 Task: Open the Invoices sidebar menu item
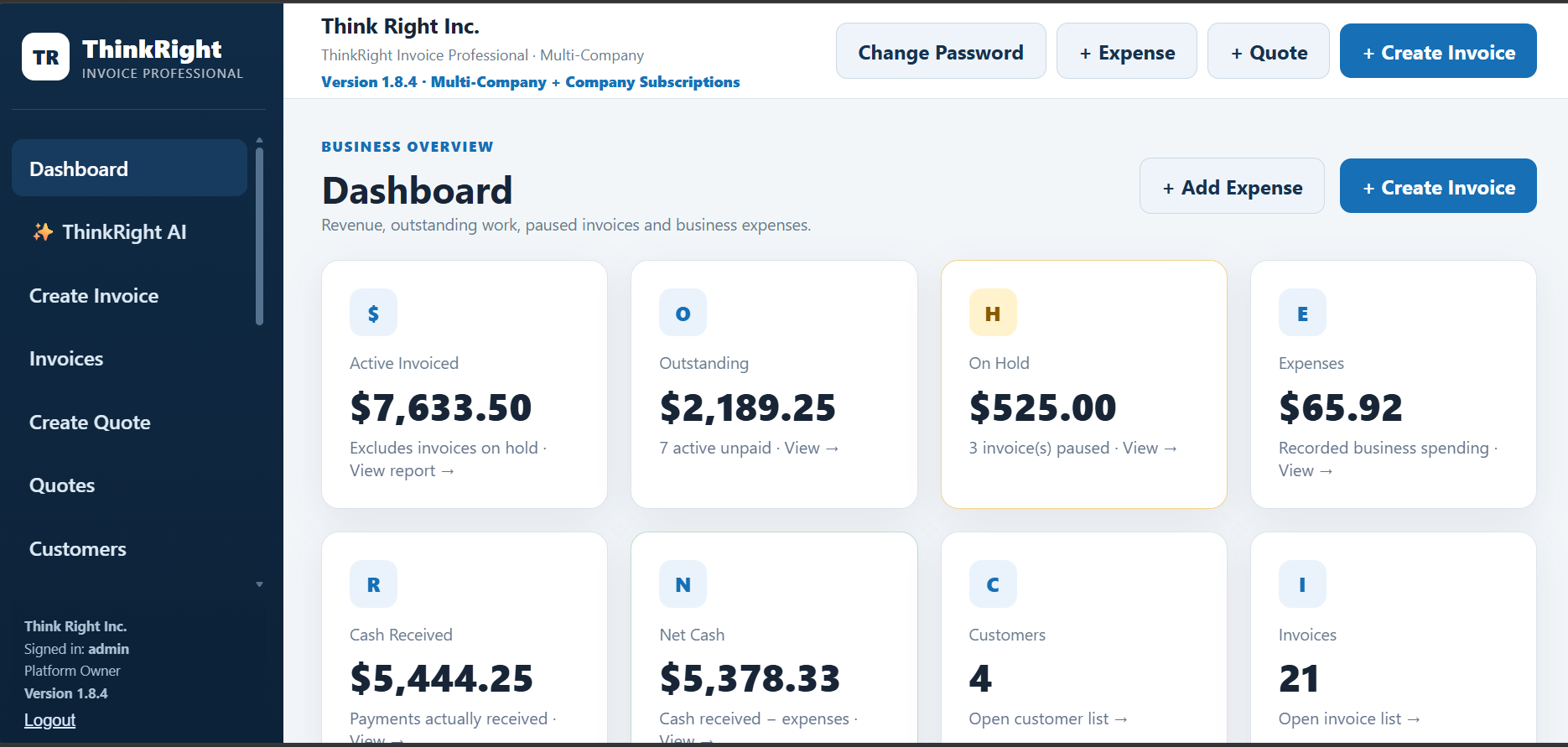[129, 359]
